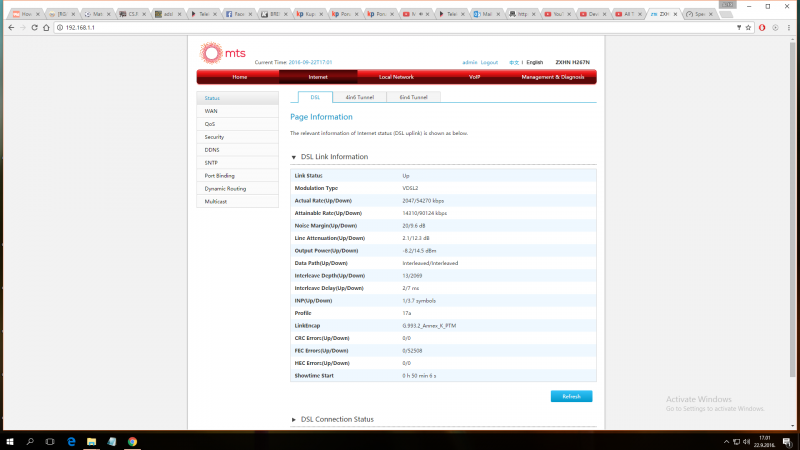
Task: Open Dynamic Routing in the sidebar
Action: (x=238, y=189)
